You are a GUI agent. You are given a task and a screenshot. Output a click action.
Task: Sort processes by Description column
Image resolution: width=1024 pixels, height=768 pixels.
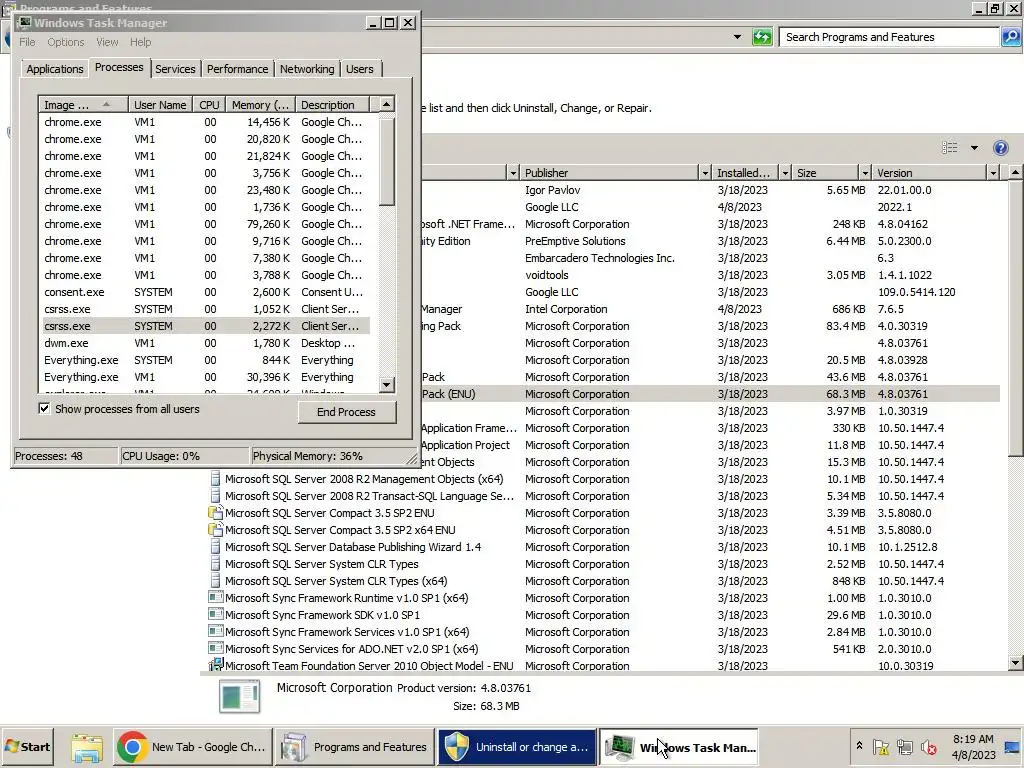(x=332, y=105)
